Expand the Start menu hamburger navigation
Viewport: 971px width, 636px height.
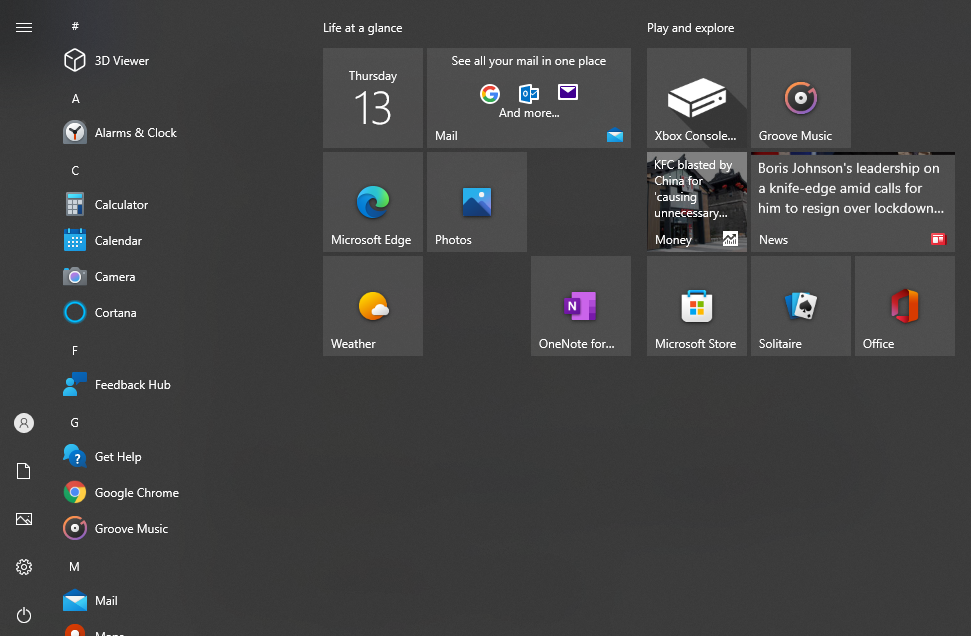pyautogui.click(x=24, y=27)
